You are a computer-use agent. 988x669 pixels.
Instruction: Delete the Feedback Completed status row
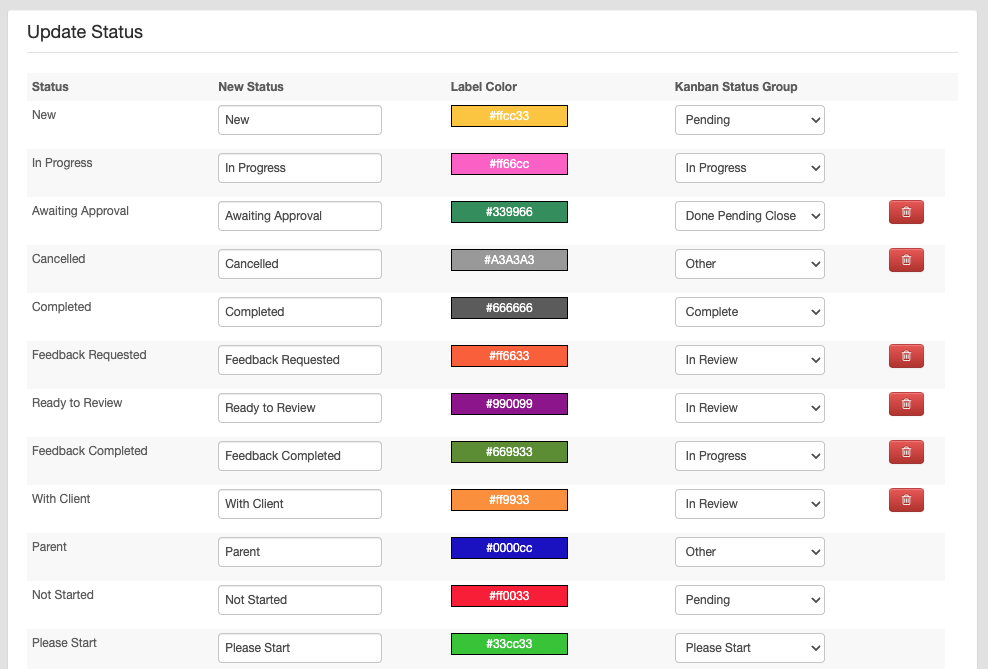coord(906,452)
